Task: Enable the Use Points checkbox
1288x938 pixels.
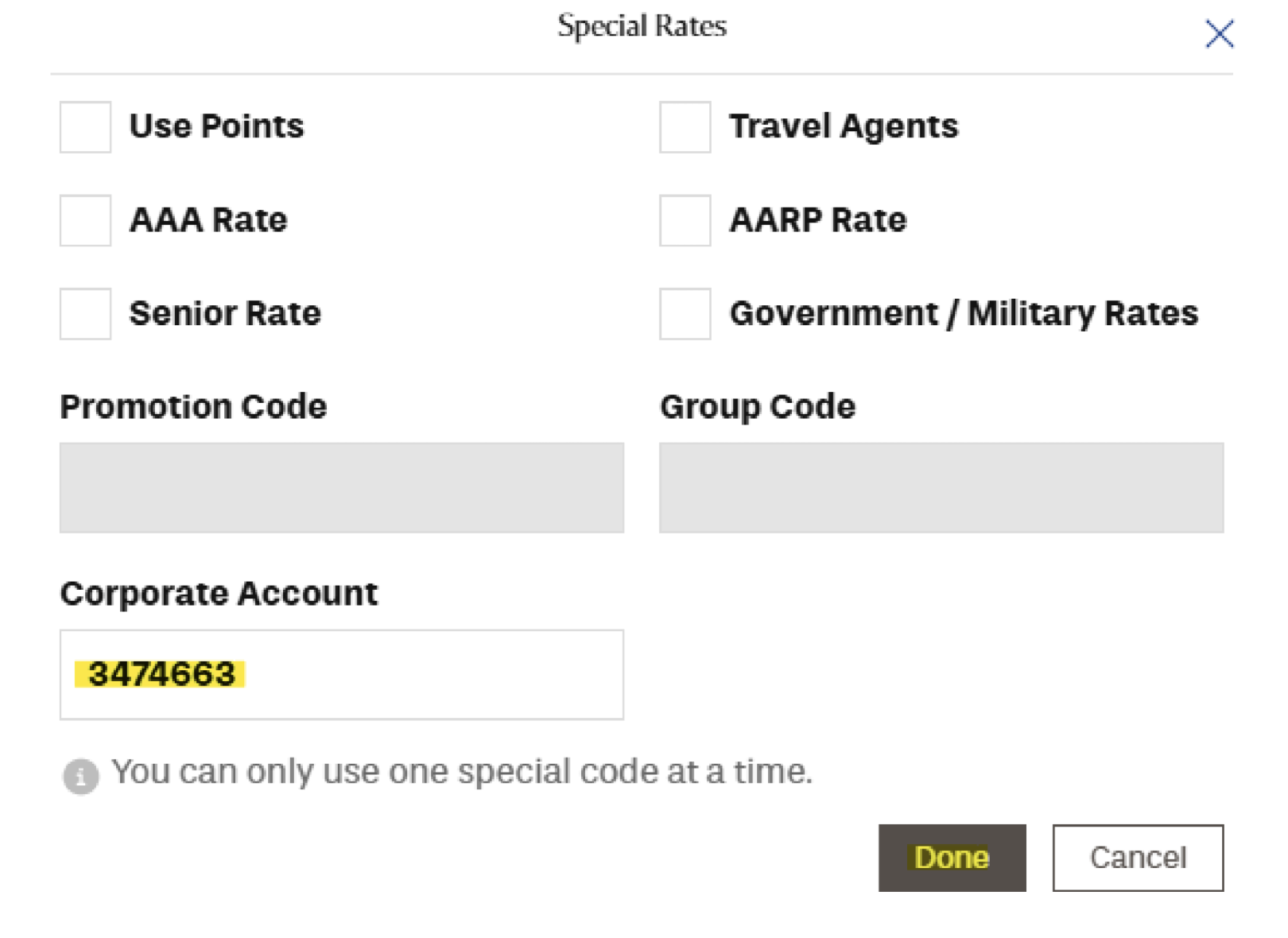Action: click(85, 127)
